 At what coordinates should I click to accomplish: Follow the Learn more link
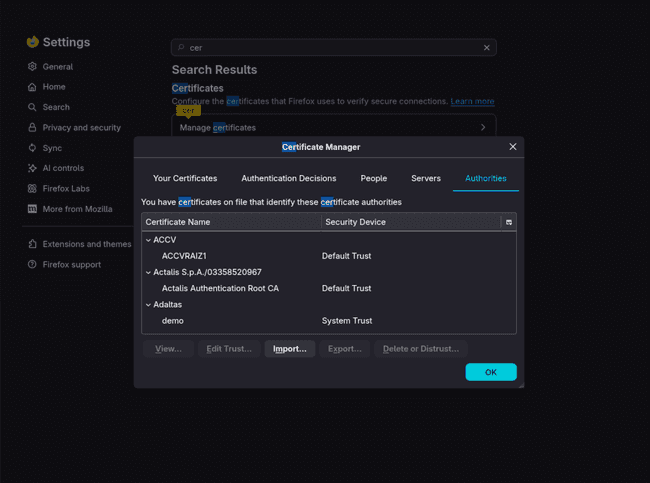pos(472,101)
